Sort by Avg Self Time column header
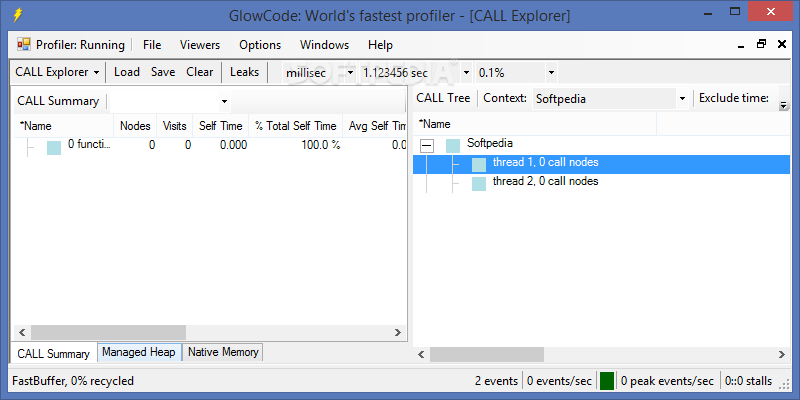The width and height of the screenshot is (800, 400). (376, 126)
